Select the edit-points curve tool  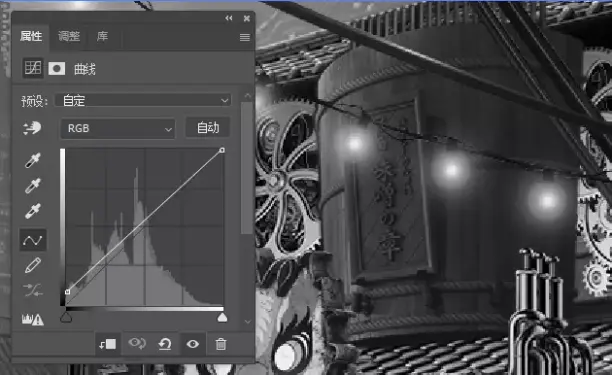pos(33,240)
